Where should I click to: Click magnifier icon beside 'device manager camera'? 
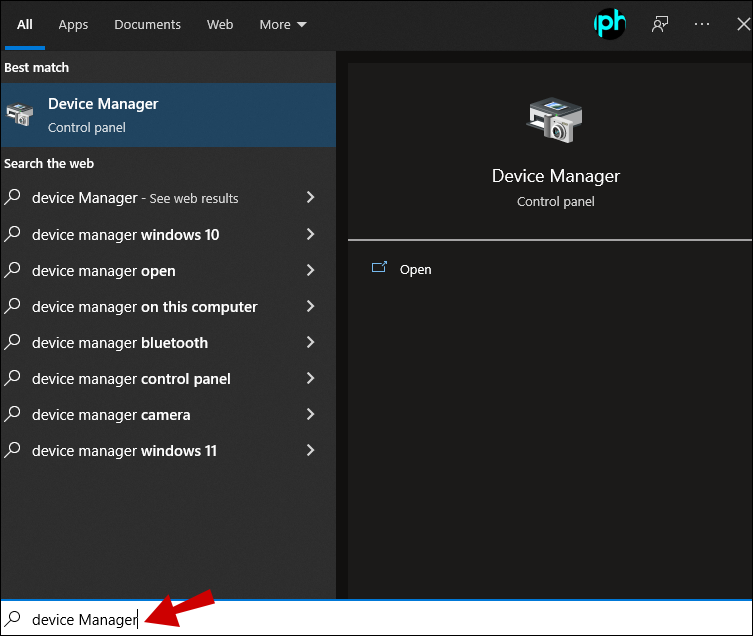pyautogui.click(x=14, y=414)
